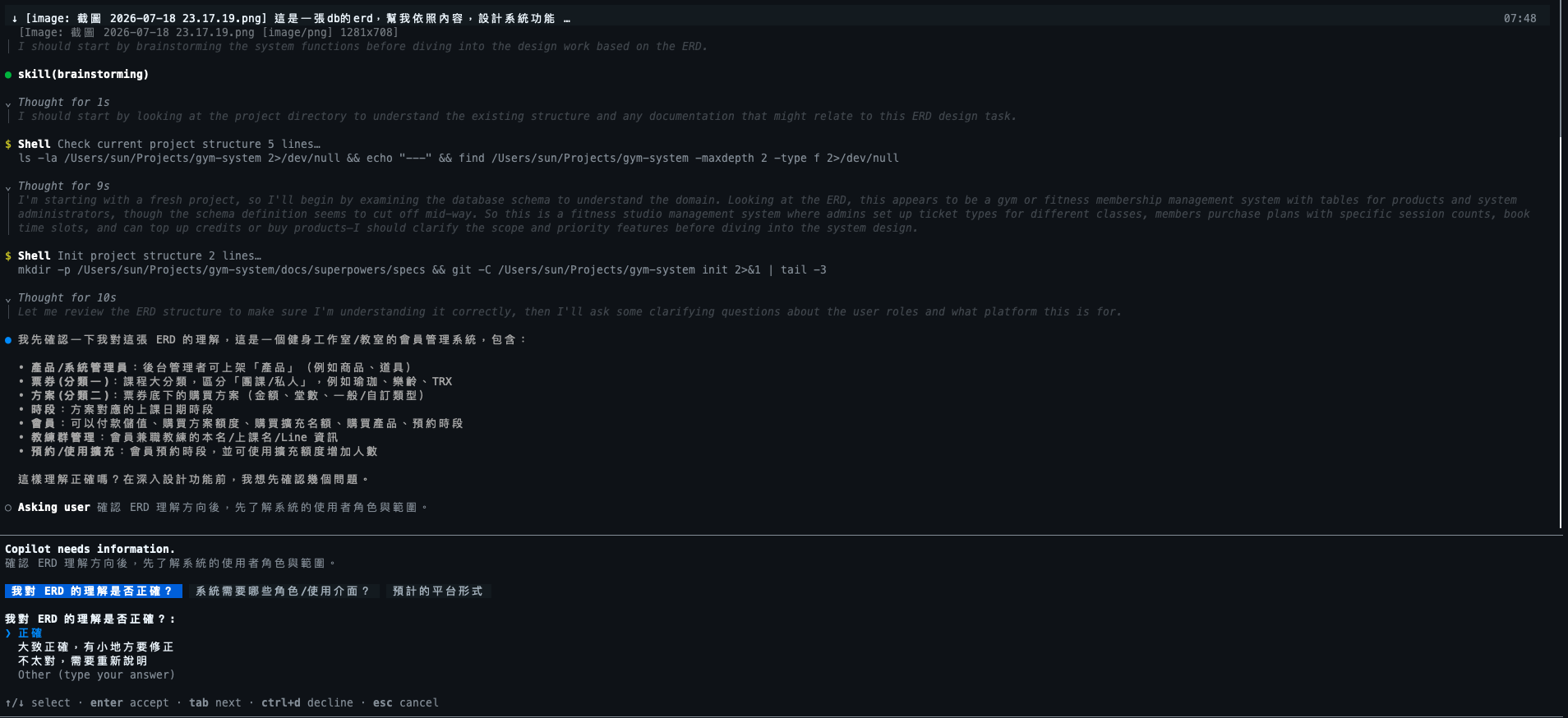Click the dollar prompt of Init project structure
The height and width of the screenshot is (718, 1568).
pos(8,255)
